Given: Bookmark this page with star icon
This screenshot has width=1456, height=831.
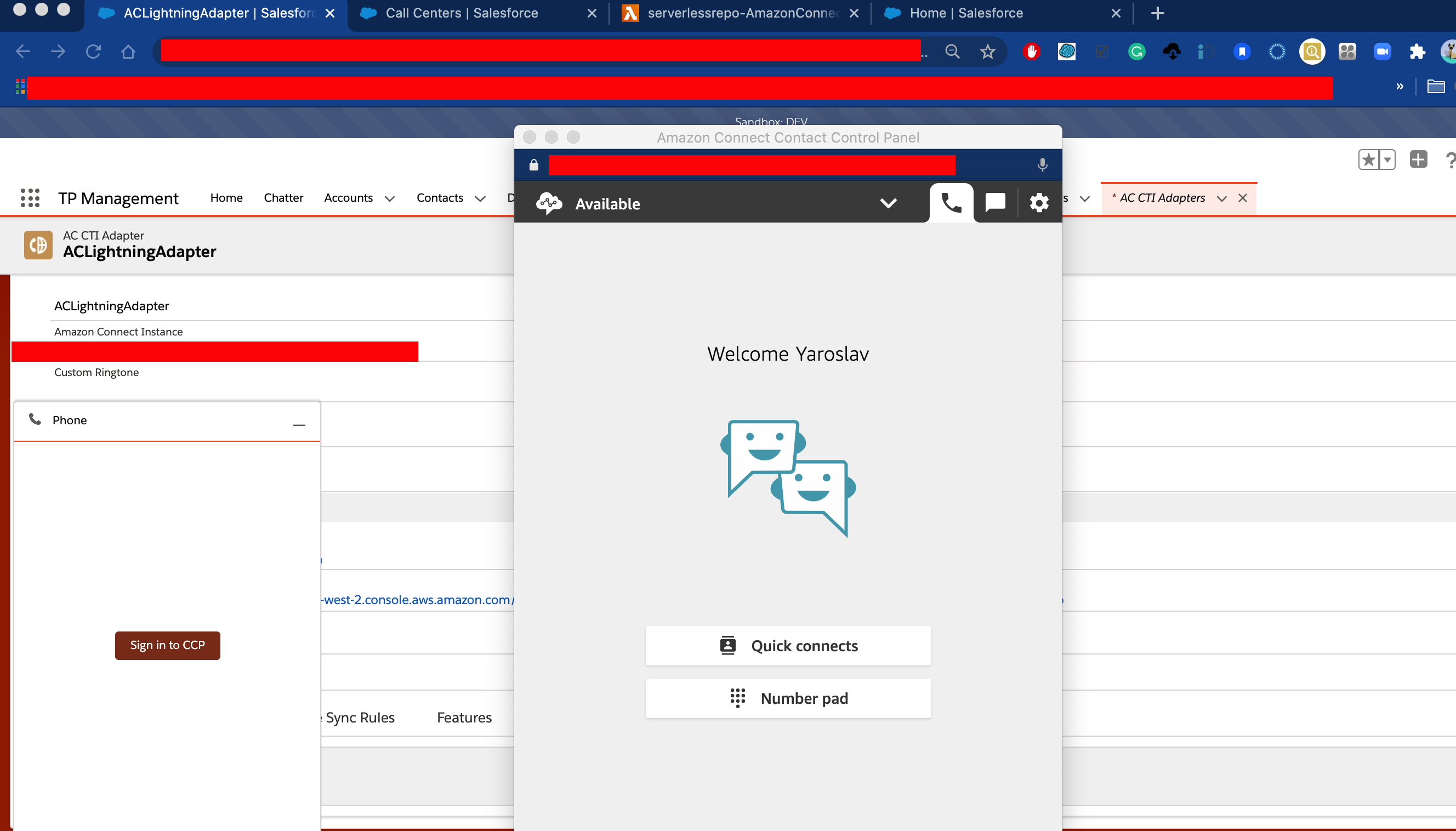Looking at the screenshot, I should 987,52.
